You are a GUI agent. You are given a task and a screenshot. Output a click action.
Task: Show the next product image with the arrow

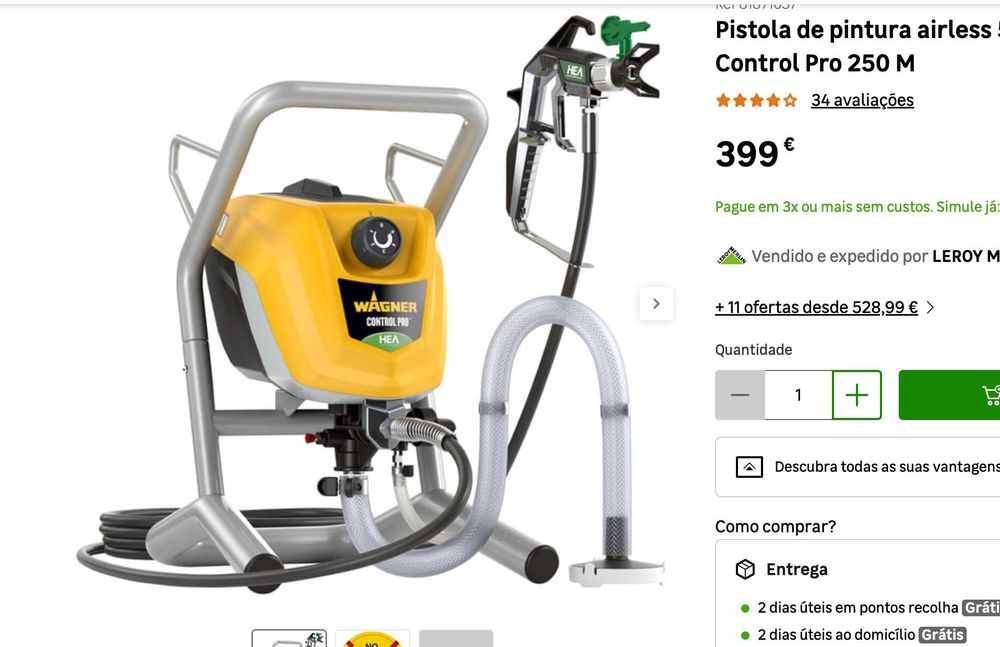(656, 304)
